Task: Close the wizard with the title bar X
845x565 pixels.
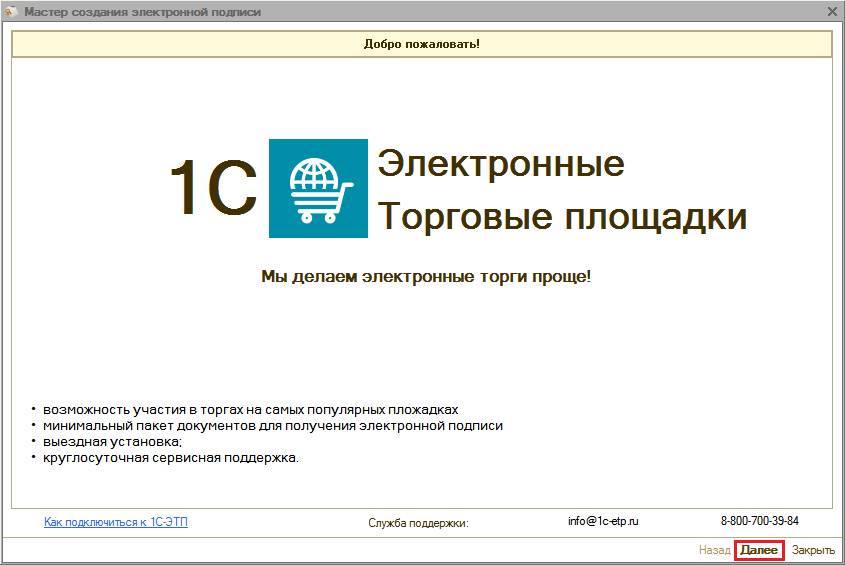Action: coord(832,11)
